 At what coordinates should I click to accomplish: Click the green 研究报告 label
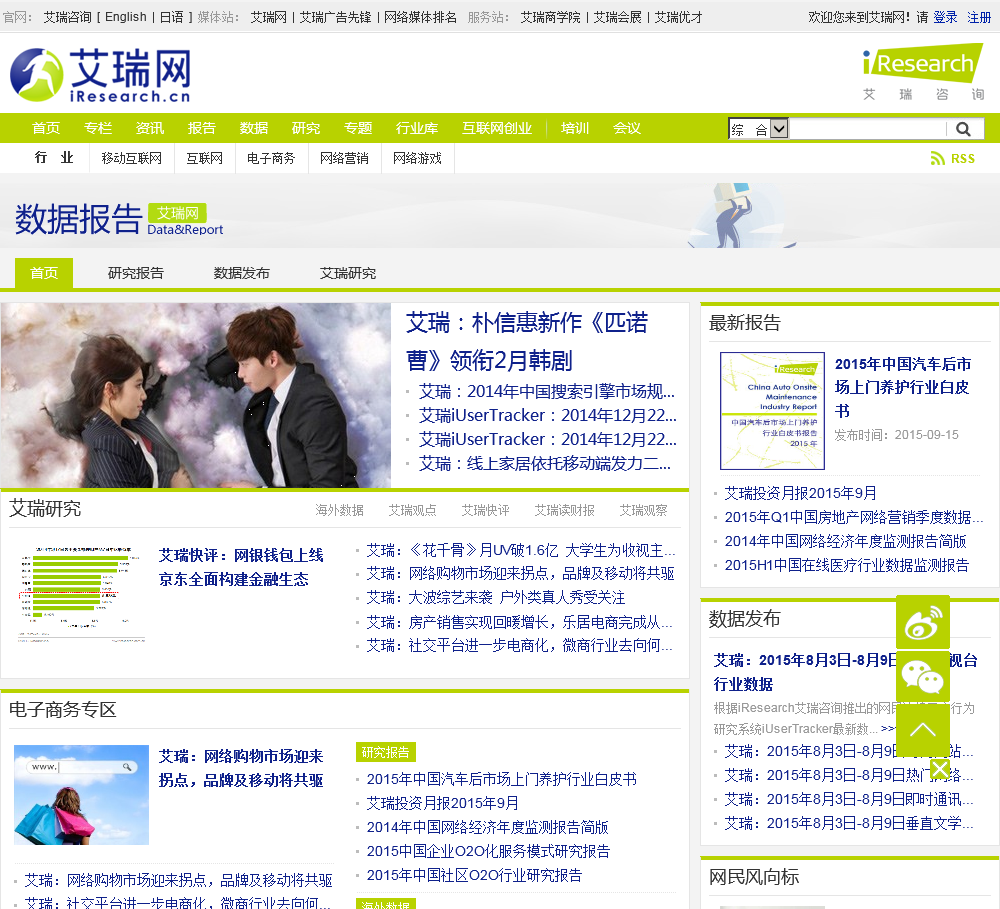386,752
